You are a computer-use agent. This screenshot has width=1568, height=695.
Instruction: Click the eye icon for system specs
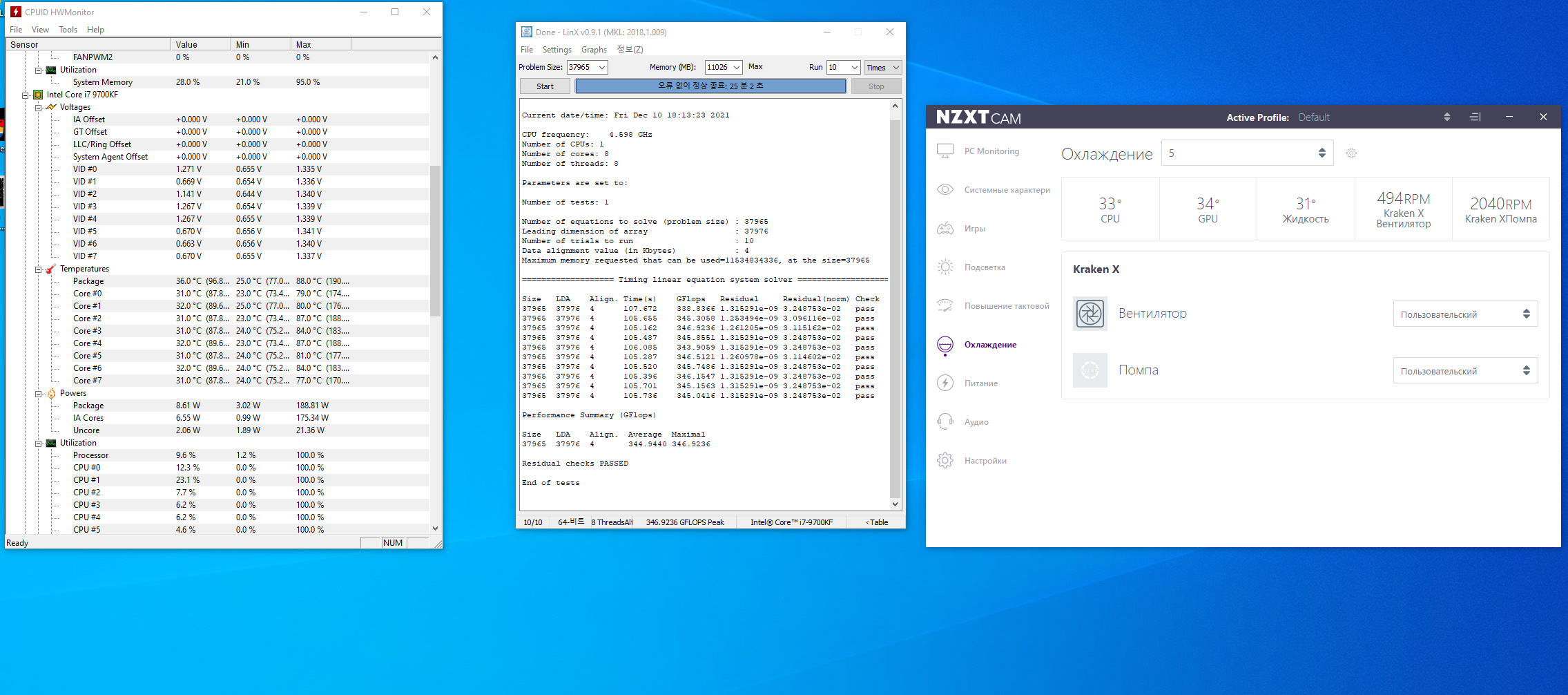click(x=945, y=189)
